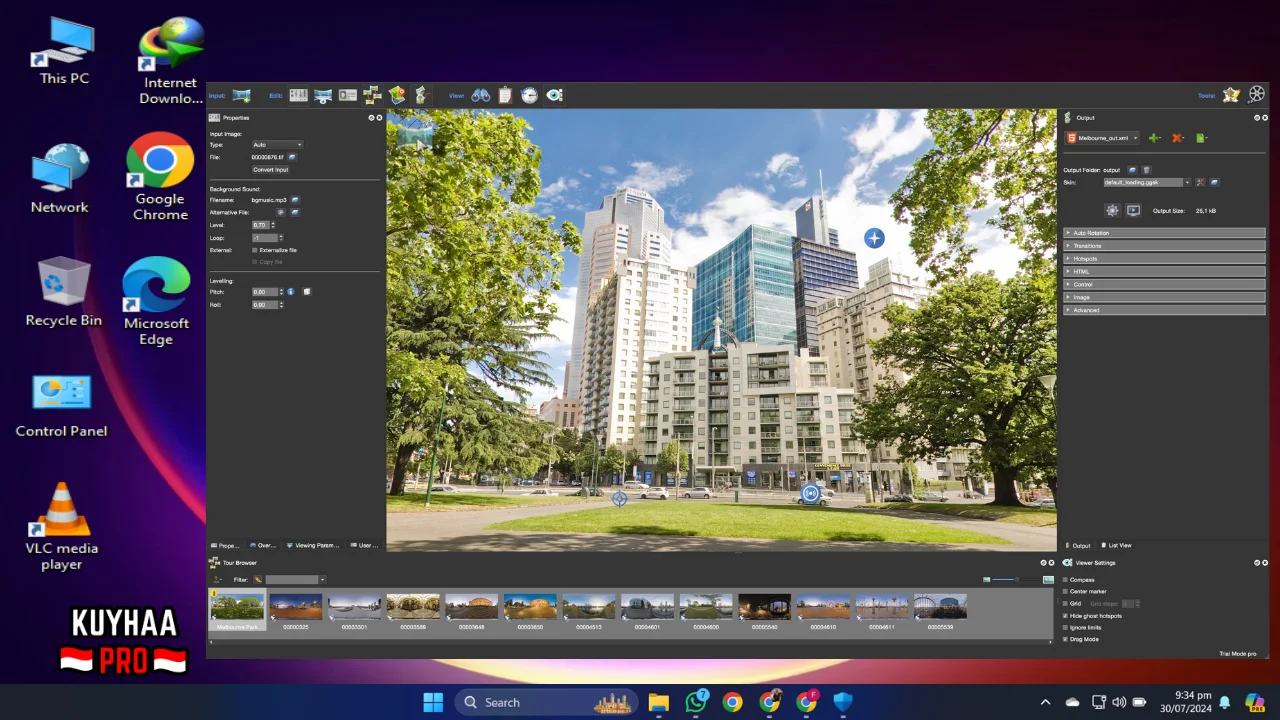The width and height of the screenshot is (1280, 720).
Task: Remove output with the orange X icon
Action: 1177,138
